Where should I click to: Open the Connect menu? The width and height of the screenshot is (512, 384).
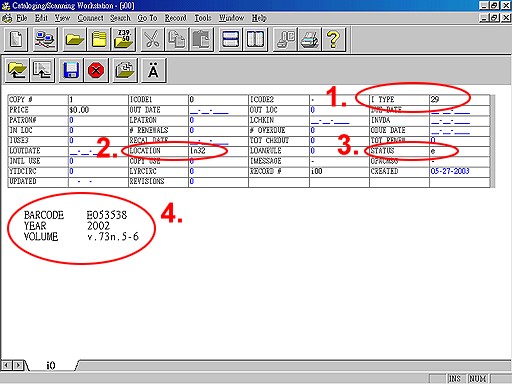tap(90, 18)
